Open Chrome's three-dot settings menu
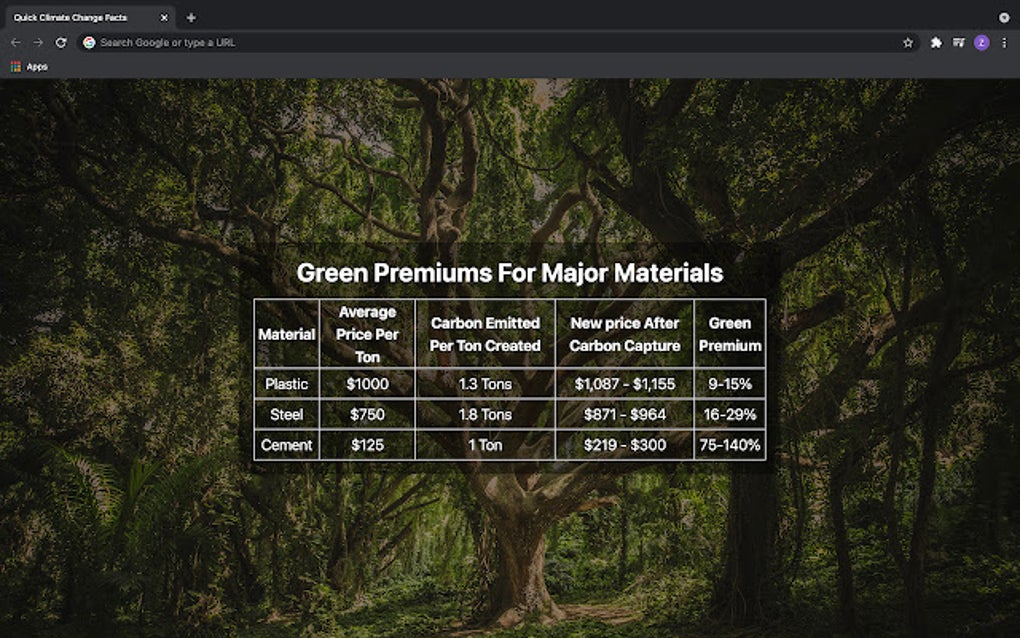The width and height of the screenshot is (1020, 638). point(1005,43)
